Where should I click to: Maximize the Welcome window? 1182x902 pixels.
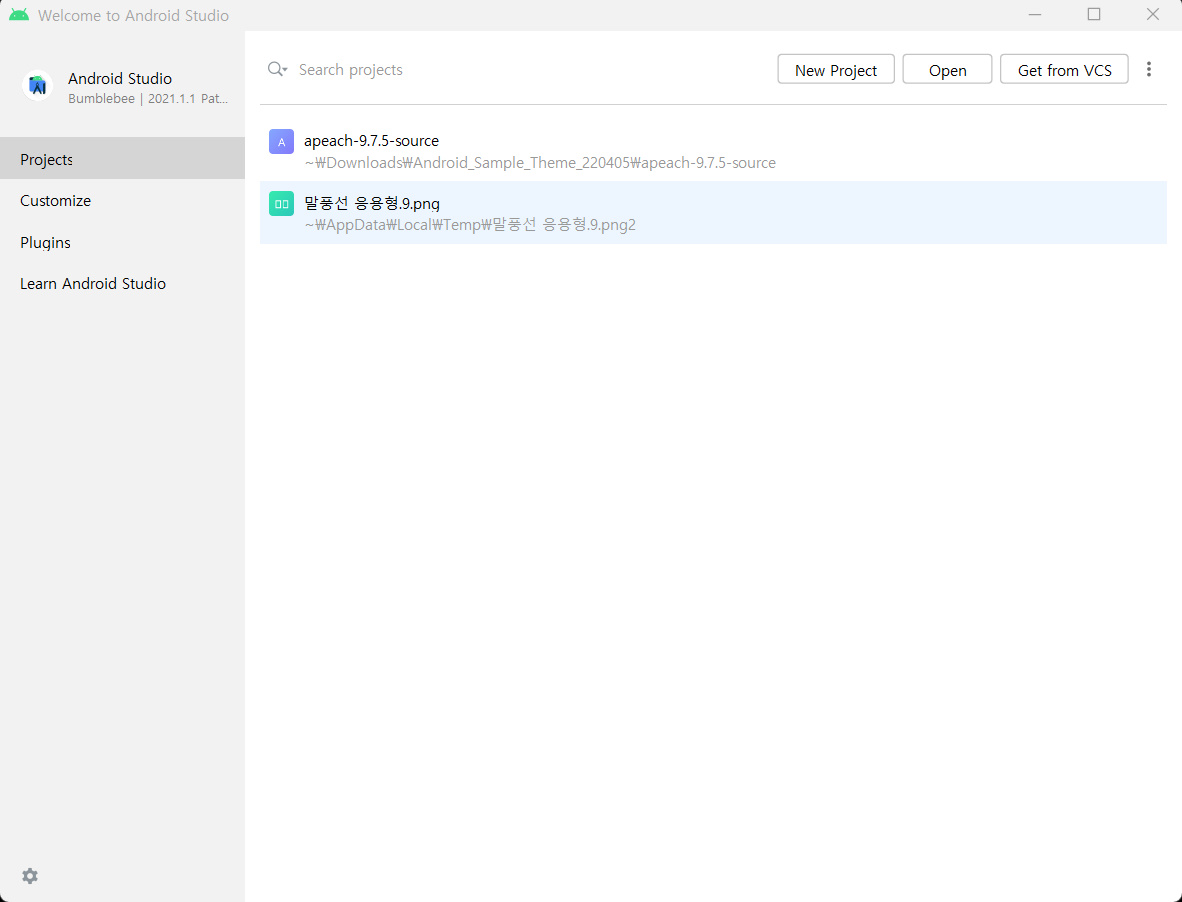(x=1094, y=14)
